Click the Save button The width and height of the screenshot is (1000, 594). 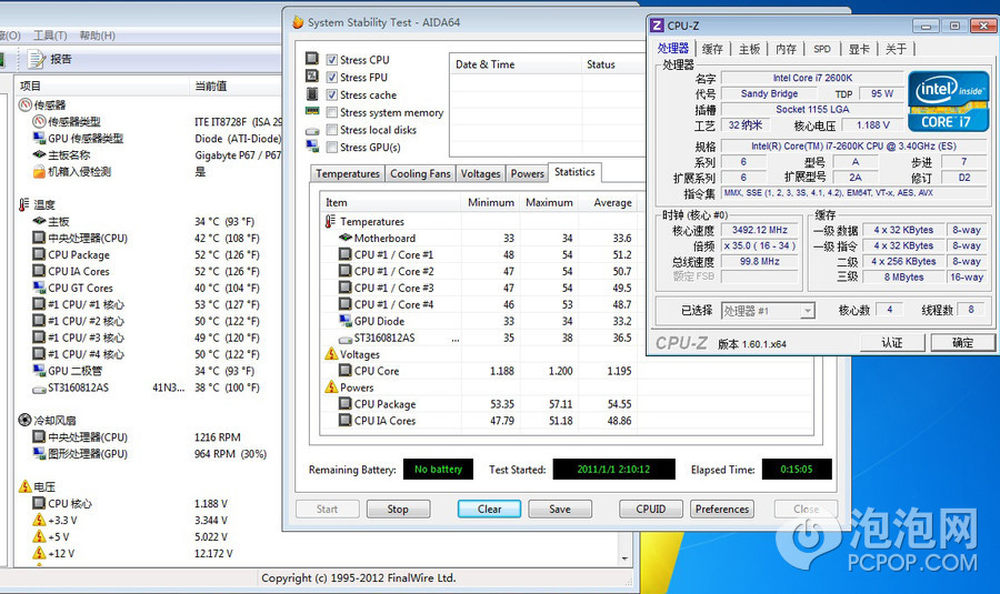click(x=560, y=509)
